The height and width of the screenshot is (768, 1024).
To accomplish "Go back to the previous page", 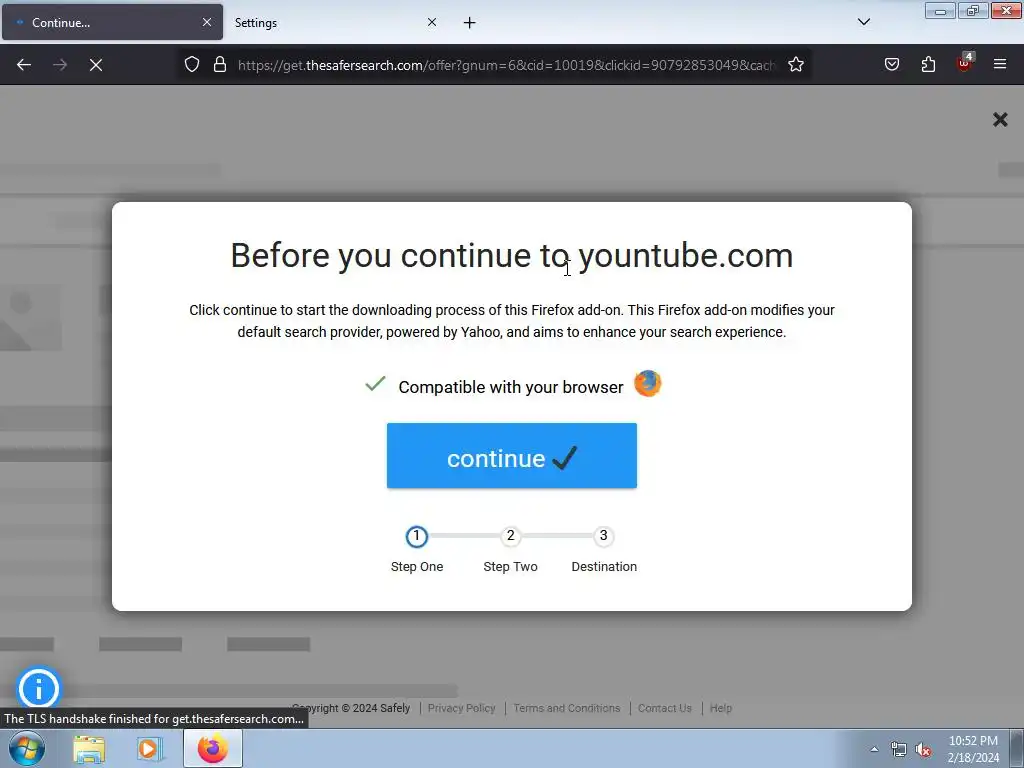I will pos(24,65).
